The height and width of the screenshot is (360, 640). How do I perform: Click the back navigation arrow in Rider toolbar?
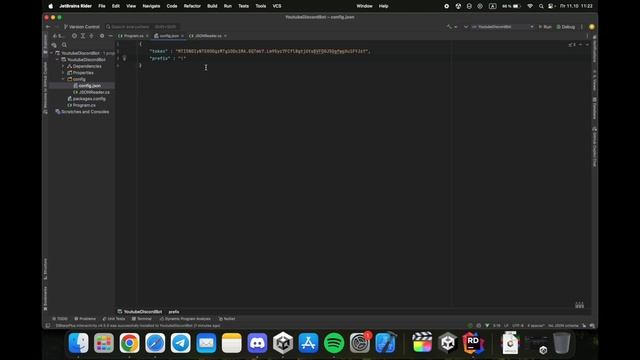point(48,27)
